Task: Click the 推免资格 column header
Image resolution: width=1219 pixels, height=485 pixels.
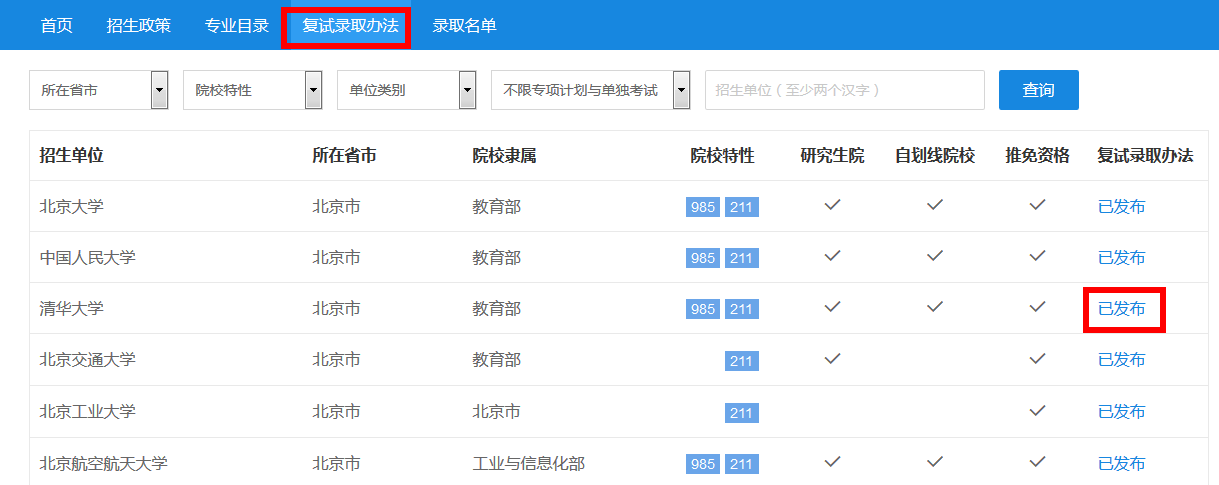Action: pos(1037,156)
